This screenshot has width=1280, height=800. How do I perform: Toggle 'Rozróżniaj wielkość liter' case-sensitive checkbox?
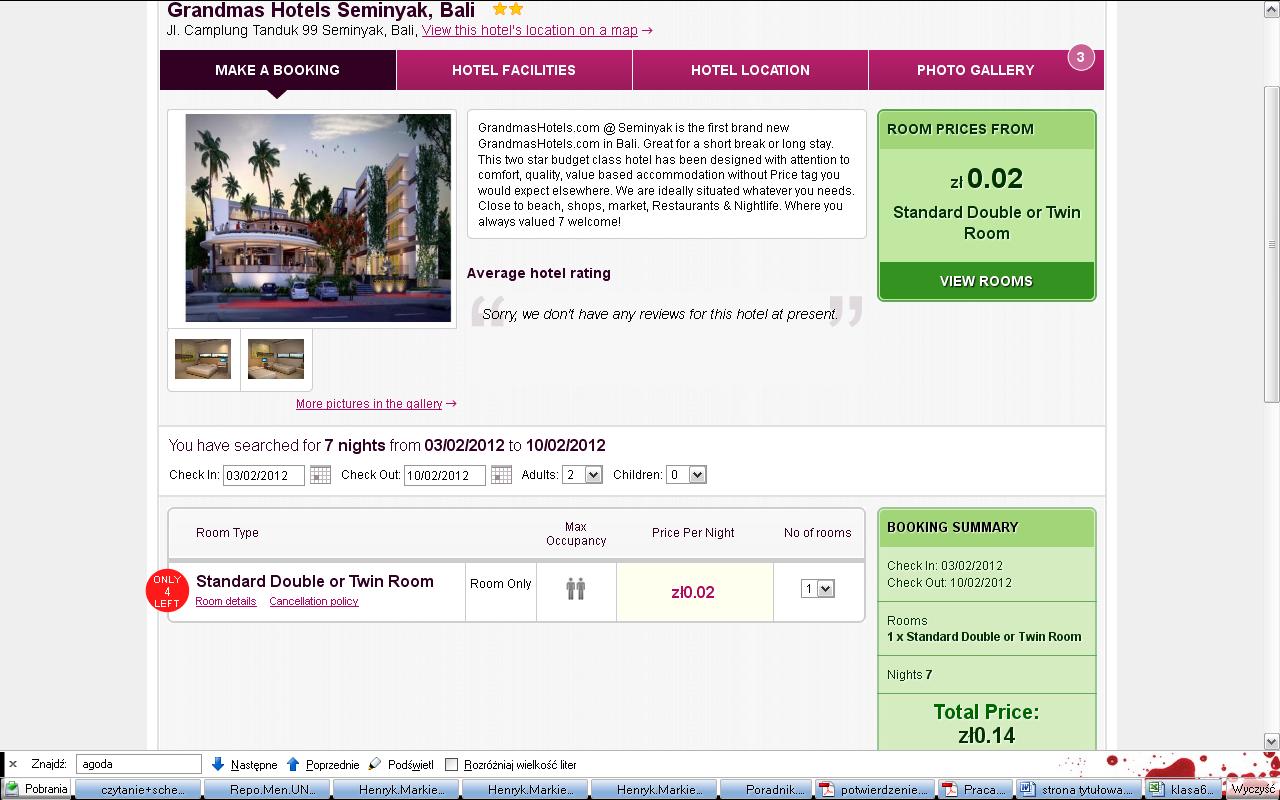pyautogui.click(x=451, y=764)
